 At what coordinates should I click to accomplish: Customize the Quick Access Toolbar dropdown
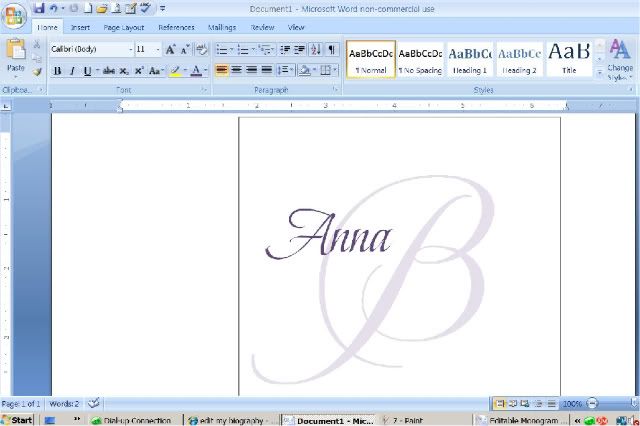pos(162,9)
